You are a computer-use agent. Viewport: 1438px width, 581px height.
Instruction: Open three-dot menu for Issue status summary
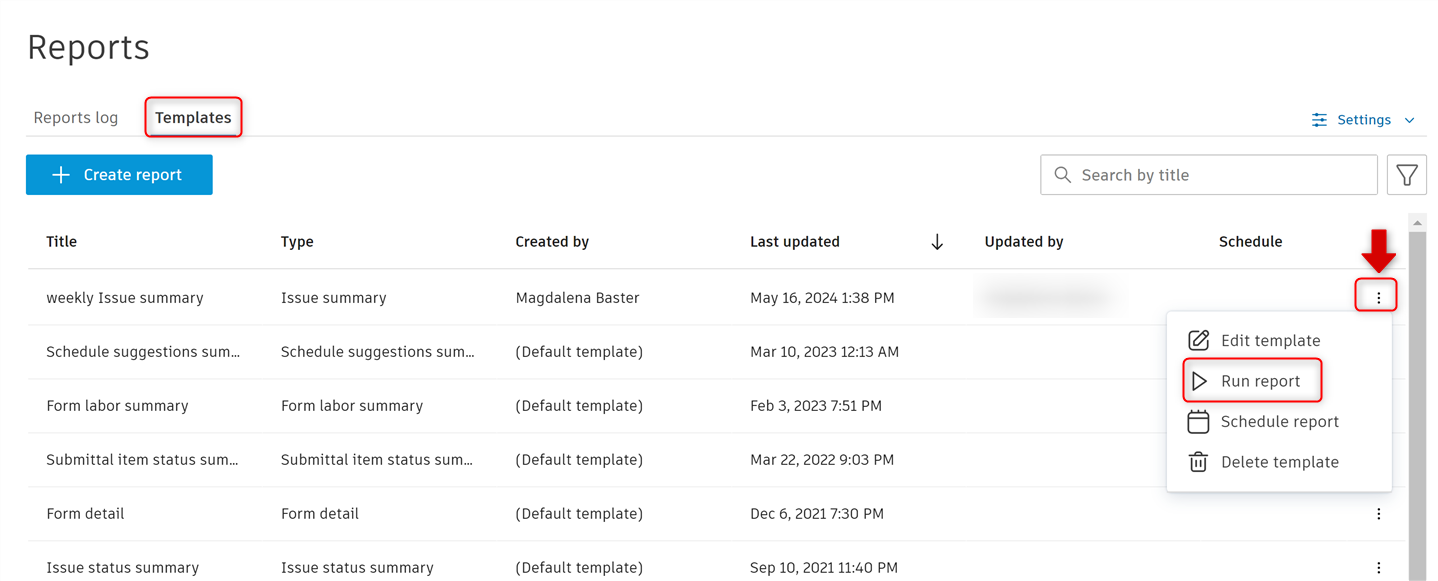tap(1378, 567)
